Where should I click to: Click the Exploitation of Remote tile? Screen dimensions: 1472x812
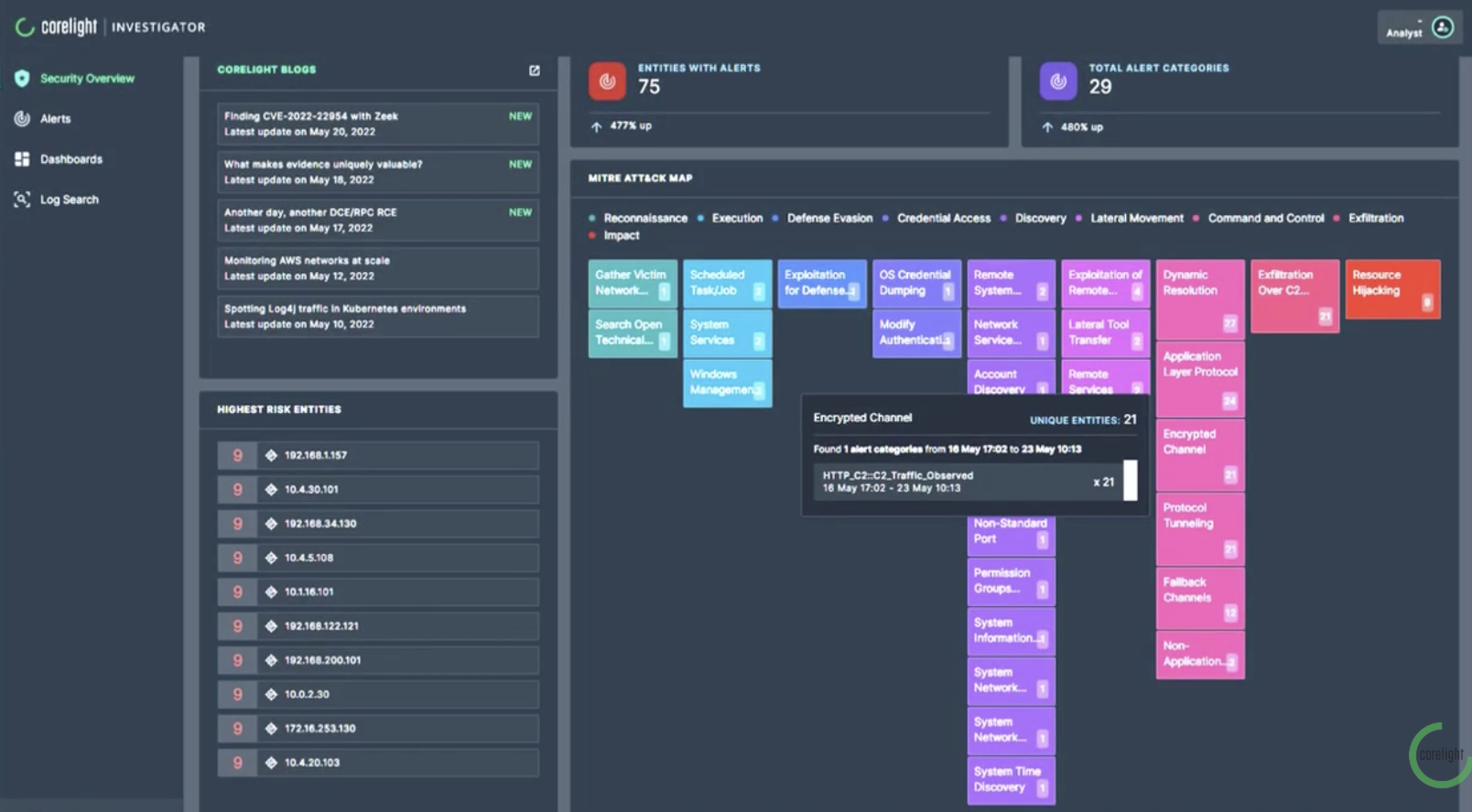tap(1106, 283)
